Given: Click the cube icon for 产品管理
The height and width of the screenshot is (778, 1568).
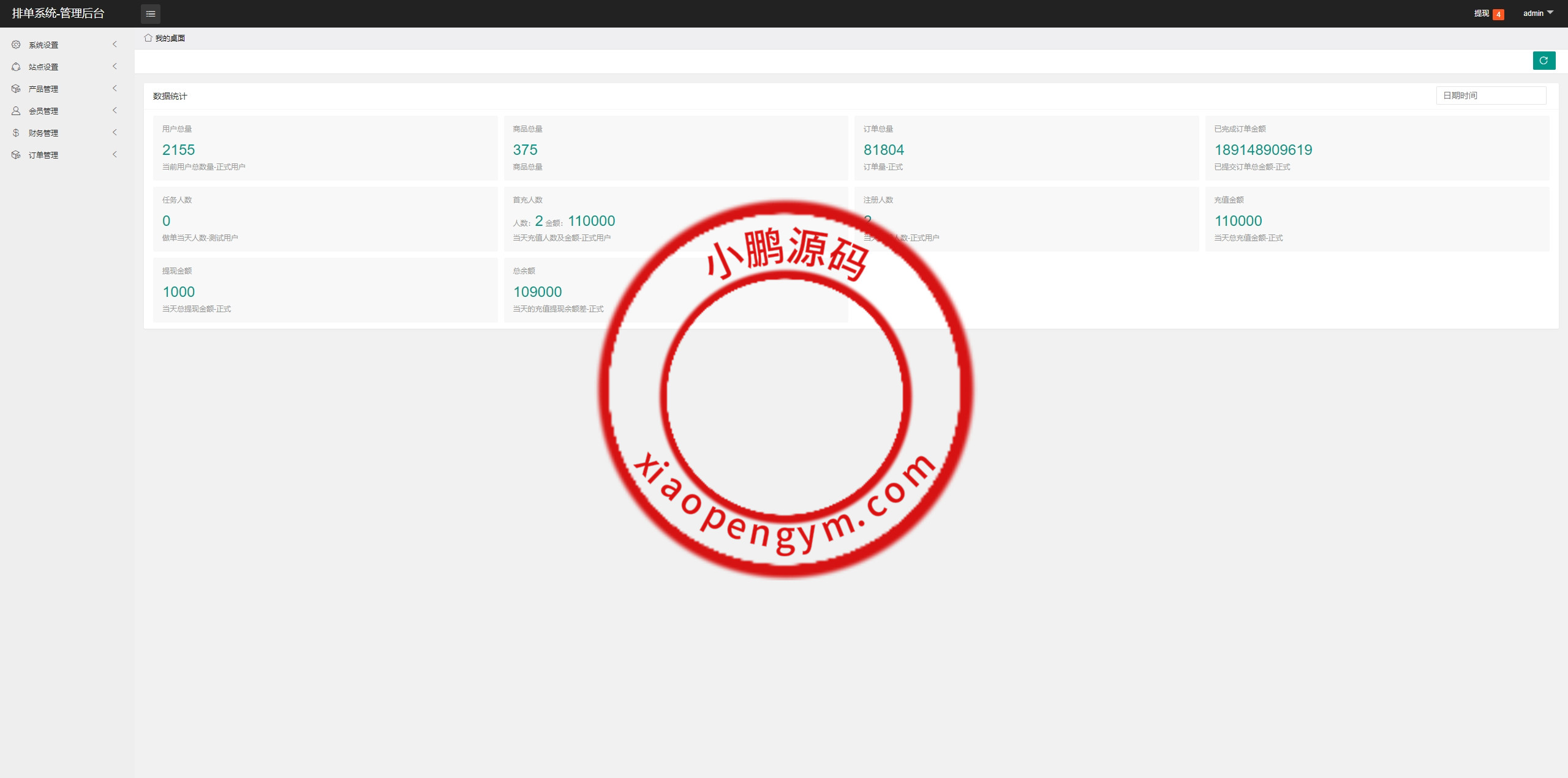Looking at the screenshot, I should click(16, 89).
